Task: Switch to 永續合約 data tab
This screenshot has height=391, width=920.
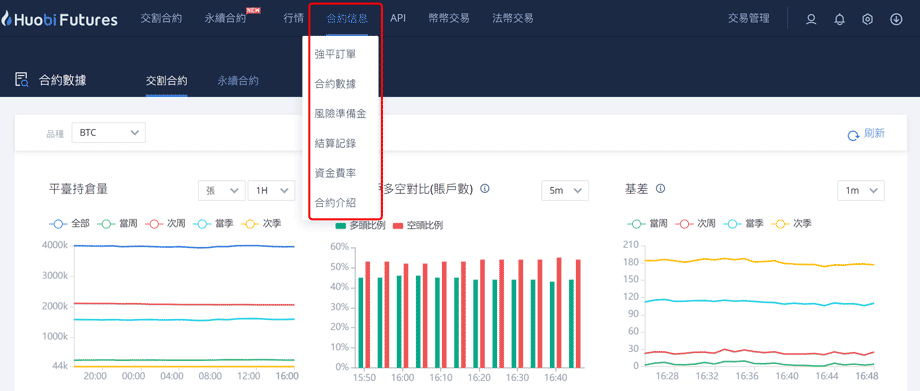Action: (238, 81)
